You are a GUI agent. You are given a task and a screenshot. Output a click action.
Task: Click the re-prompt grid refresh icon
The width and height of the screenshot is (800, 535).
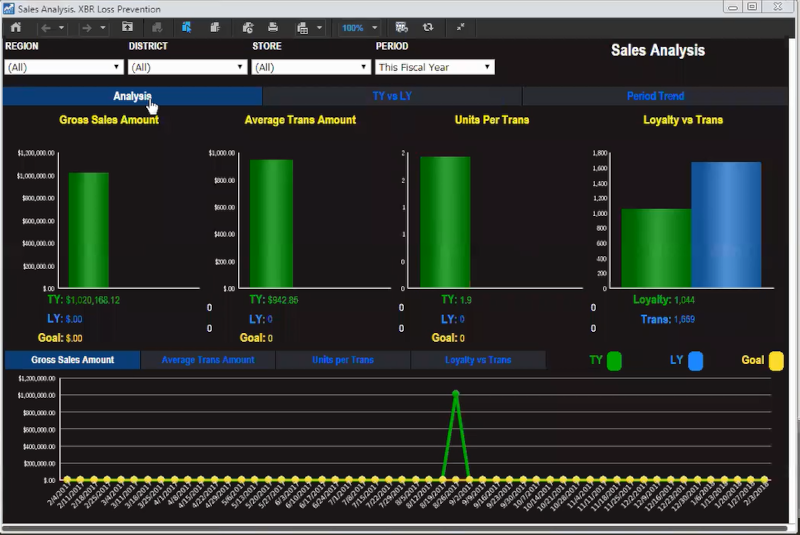pyautogui.click(x=402, y=28)
